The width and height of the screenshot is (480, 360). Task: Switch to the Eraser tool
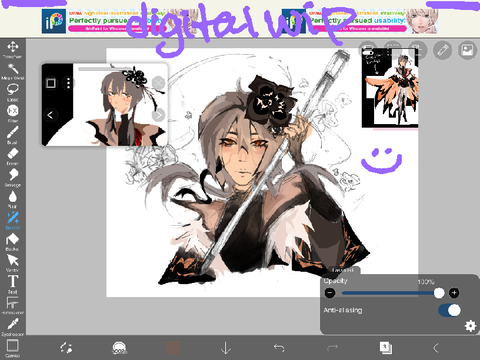[13, 156]
